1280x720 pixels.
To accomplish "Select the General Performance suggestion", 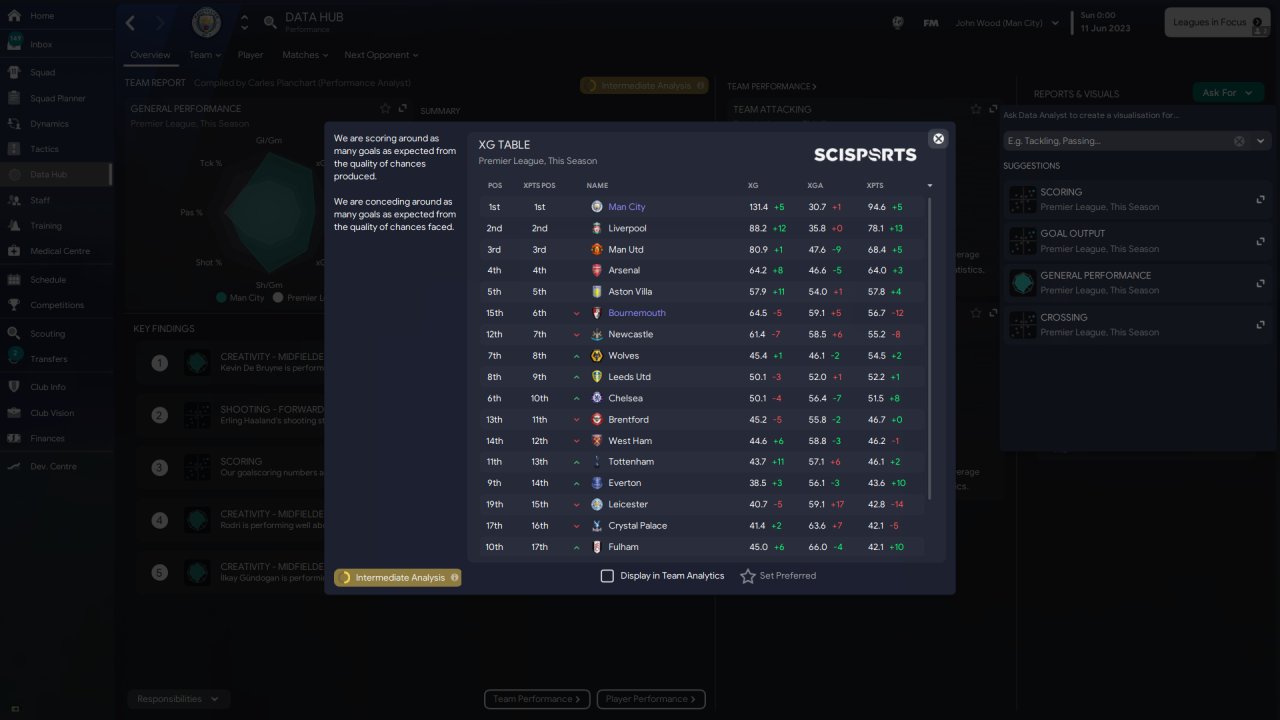I will coord(1136,283).
